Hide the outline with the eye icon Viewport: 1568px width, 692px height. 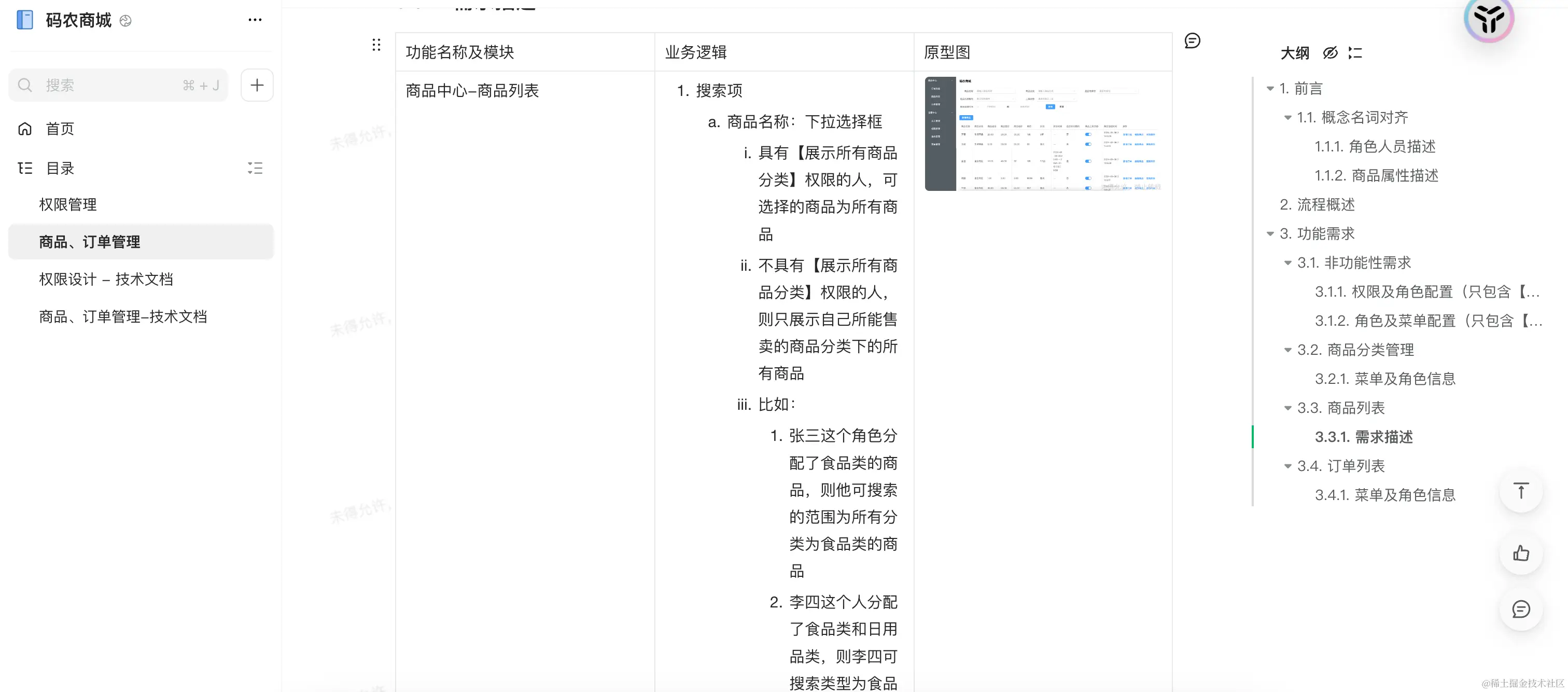tap(1330, 53)
